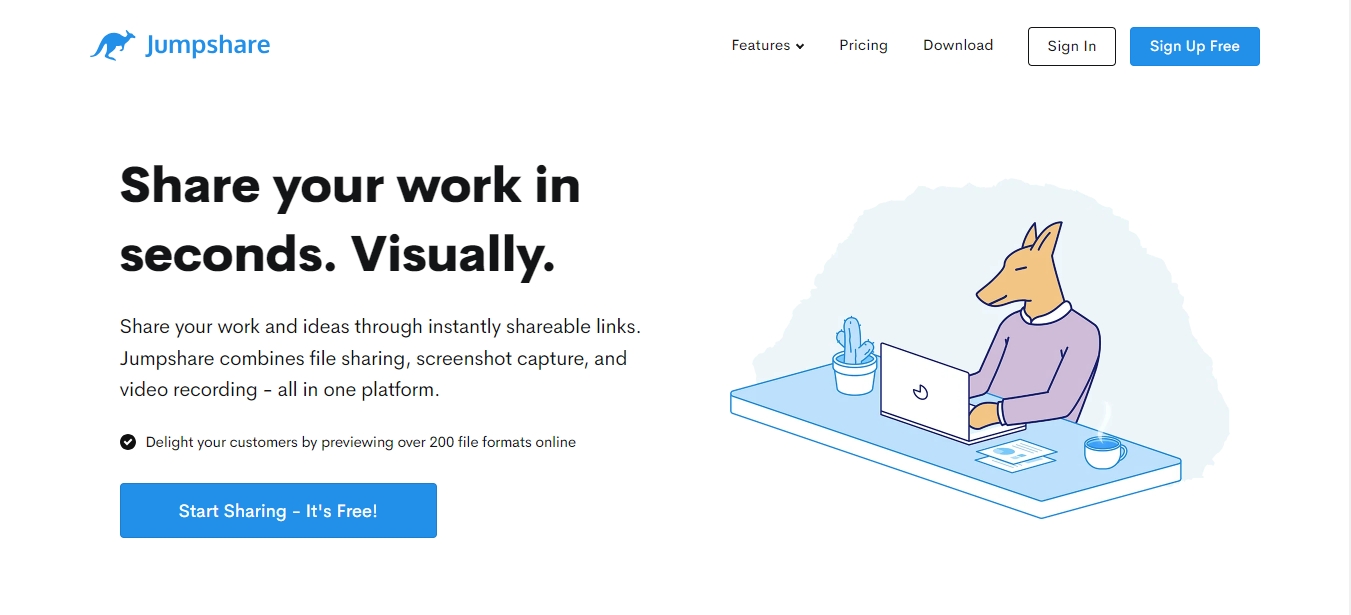Click the paragraph starting "Share your work and ideas"
Screen dimensions: 1351x615
[x=380, y=358]
